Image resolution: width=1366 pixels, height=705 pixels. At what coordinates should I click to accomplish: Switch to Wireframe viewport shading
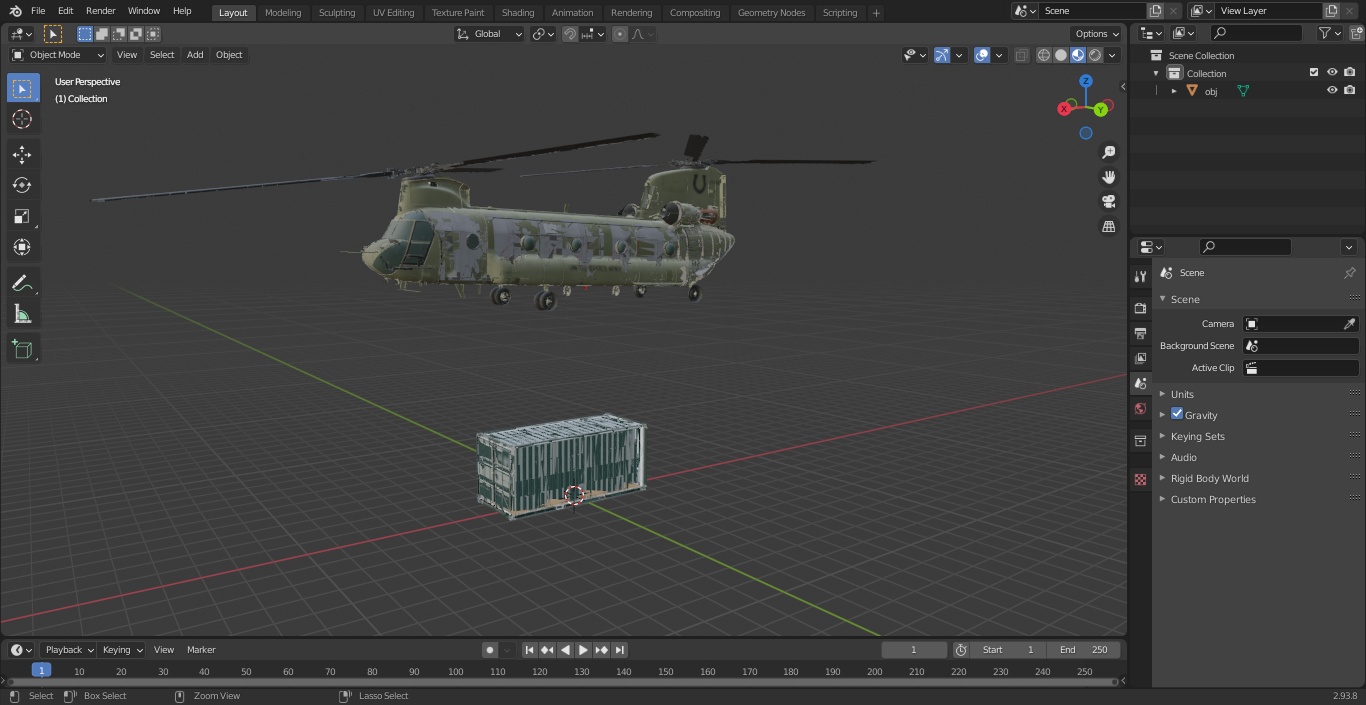click(1044, 55)
